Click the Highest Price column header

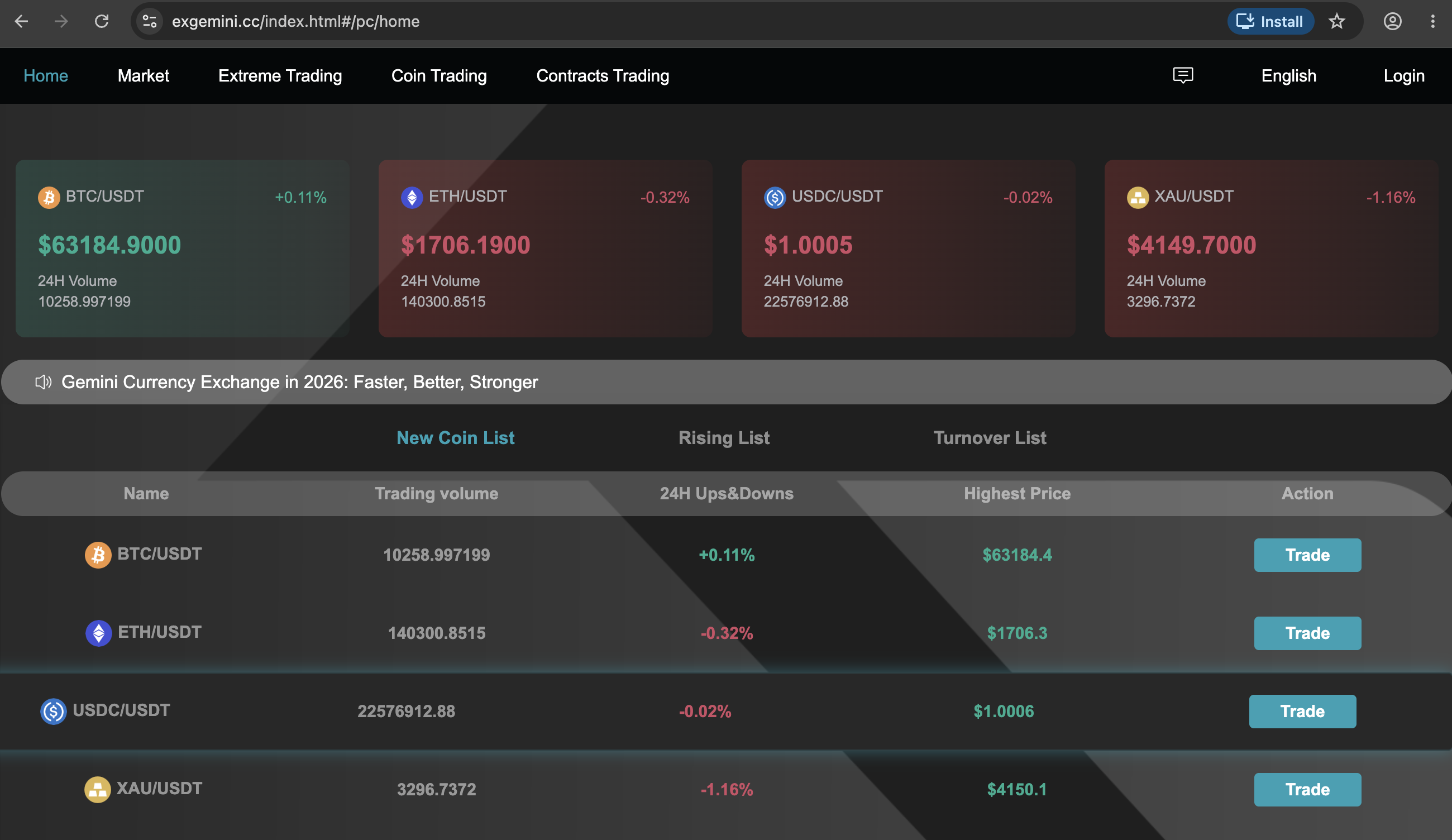click(x=1017, y=494)
